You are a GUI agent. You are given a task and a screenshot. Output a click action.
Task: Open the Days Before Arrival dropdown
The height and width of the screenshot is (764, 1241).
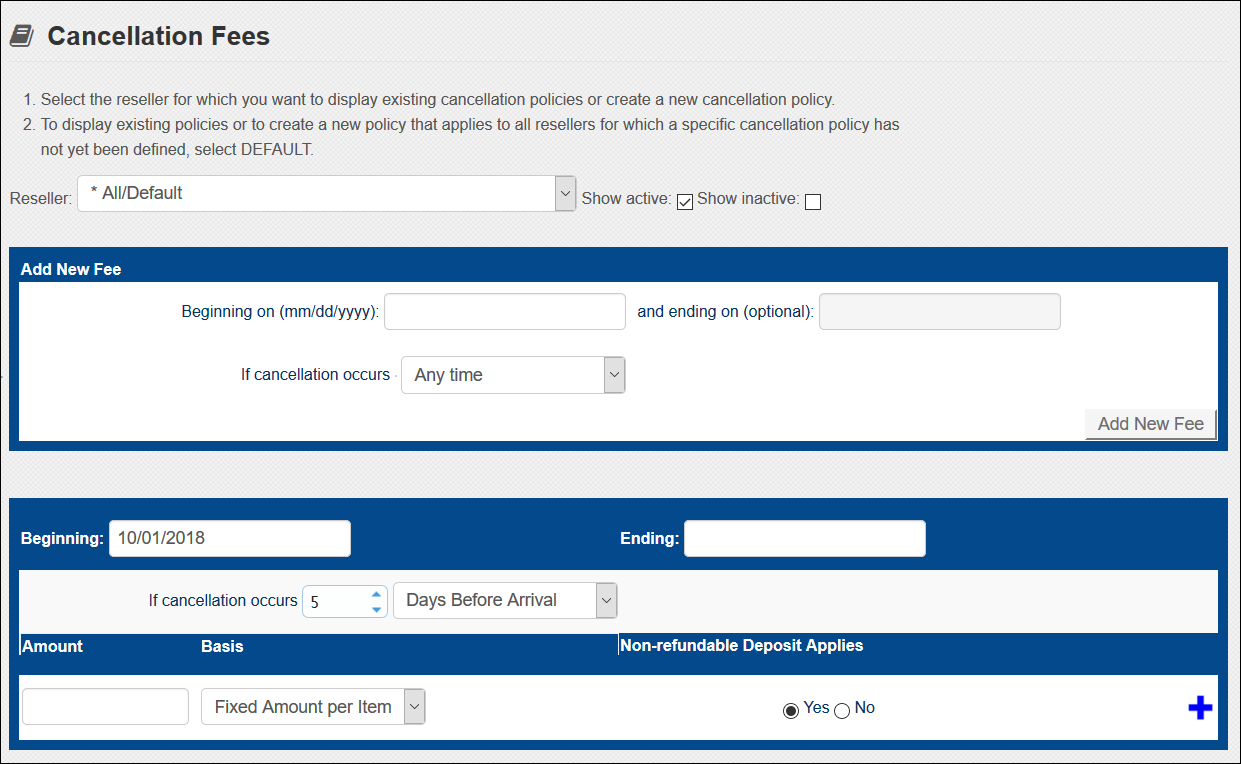pos(506,600)
